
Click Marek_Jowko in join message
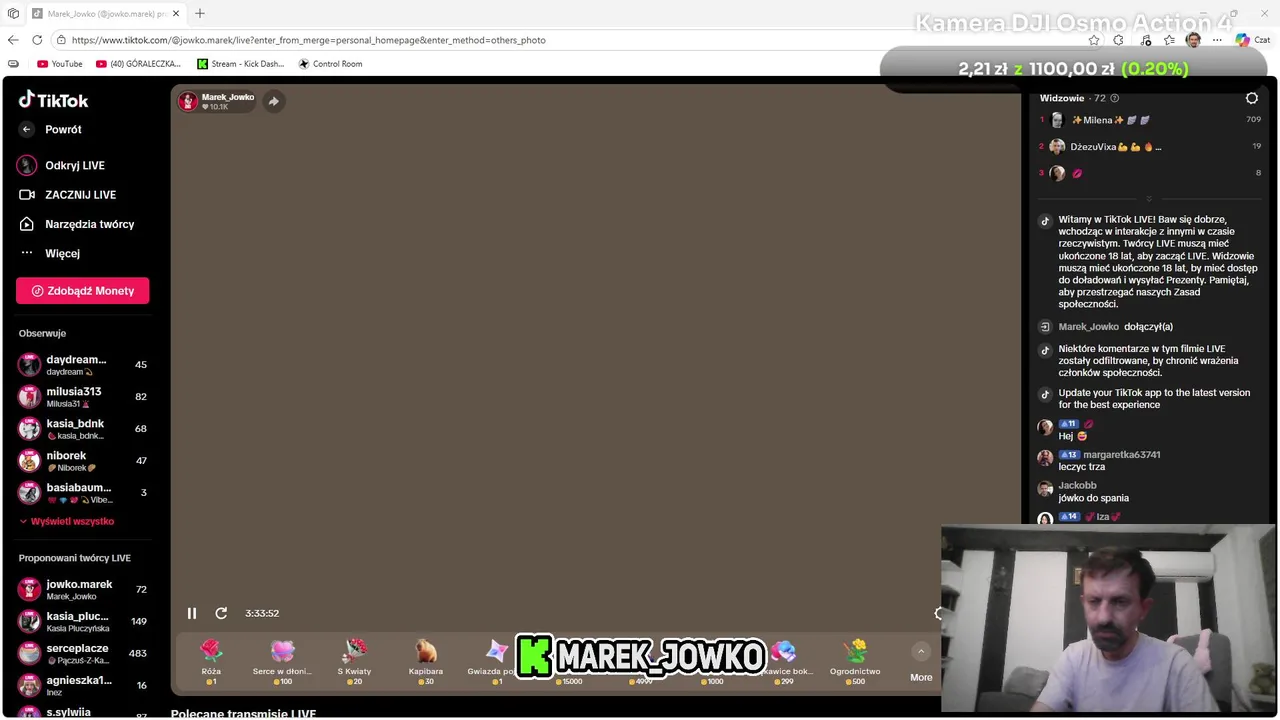[1089, 327]
